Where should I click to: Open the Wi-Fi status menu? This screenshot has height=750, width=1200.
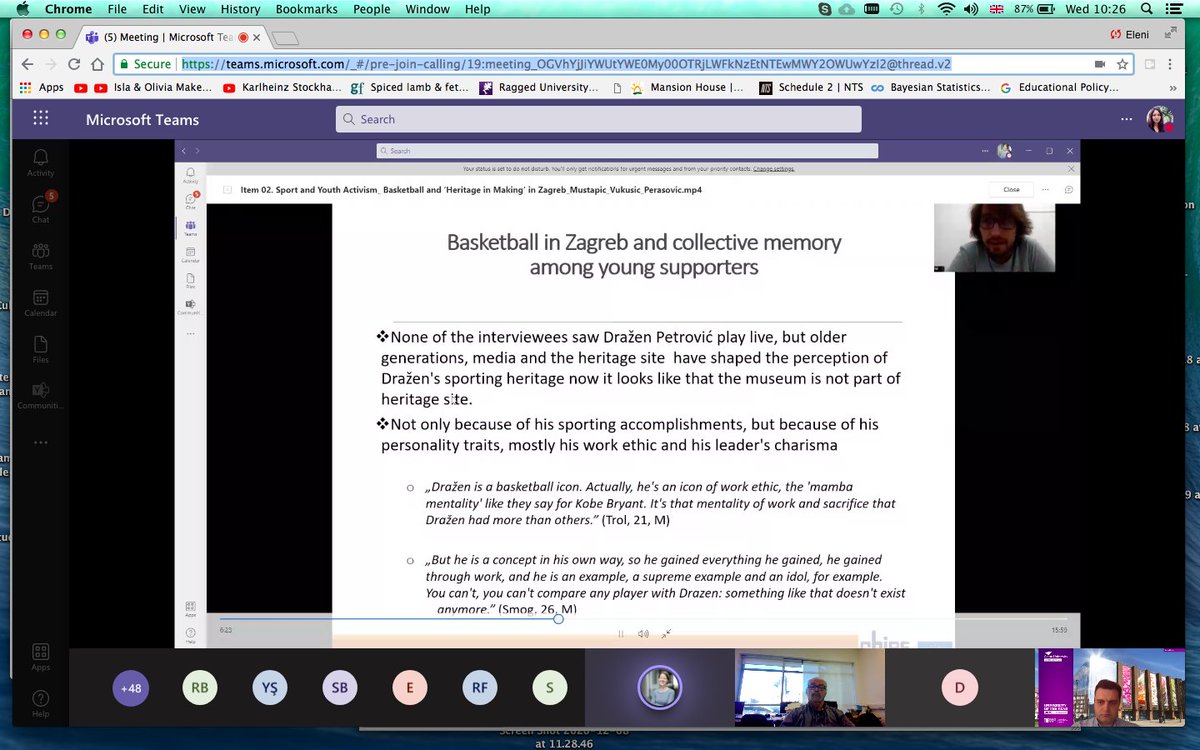click(946, 9)
